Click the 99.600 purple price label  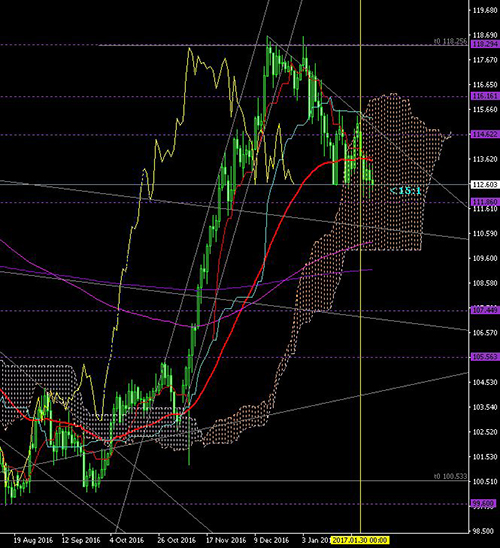[x=484, y=504]
